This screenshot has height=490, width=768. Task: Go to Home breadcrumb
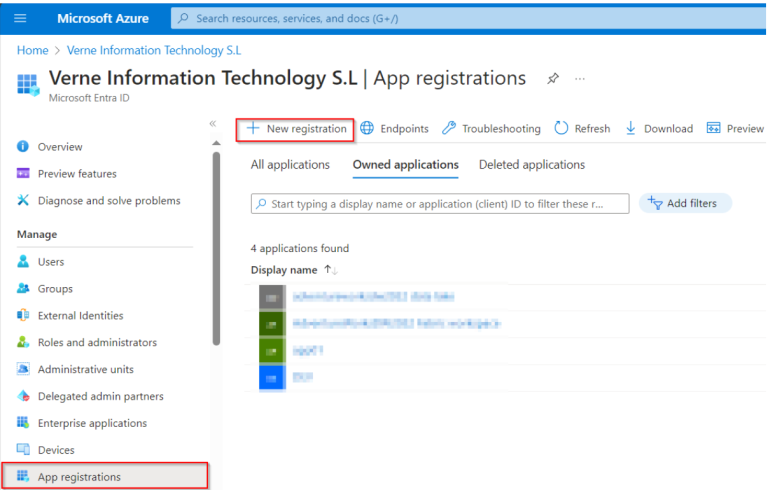click(x=33, y=50)
